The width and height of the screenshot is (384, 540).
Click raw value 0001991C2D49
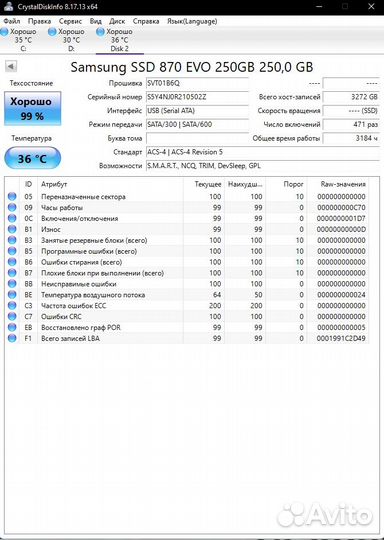(341, 339)
